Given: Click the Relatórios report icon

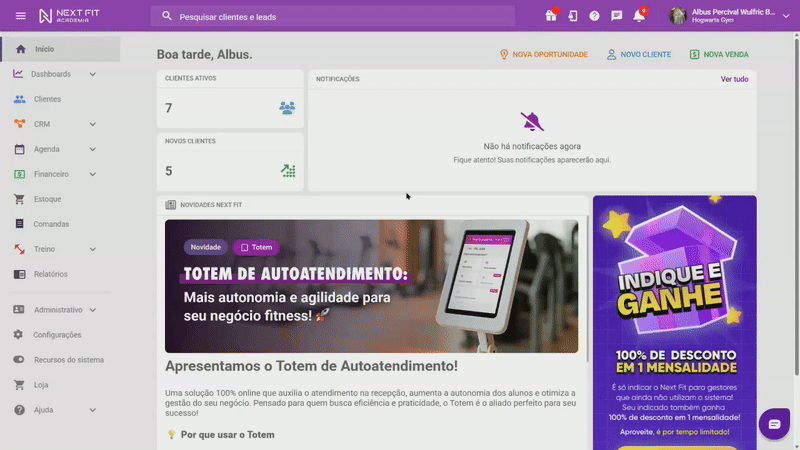Looking at the screenshot, I should point(19,274).
